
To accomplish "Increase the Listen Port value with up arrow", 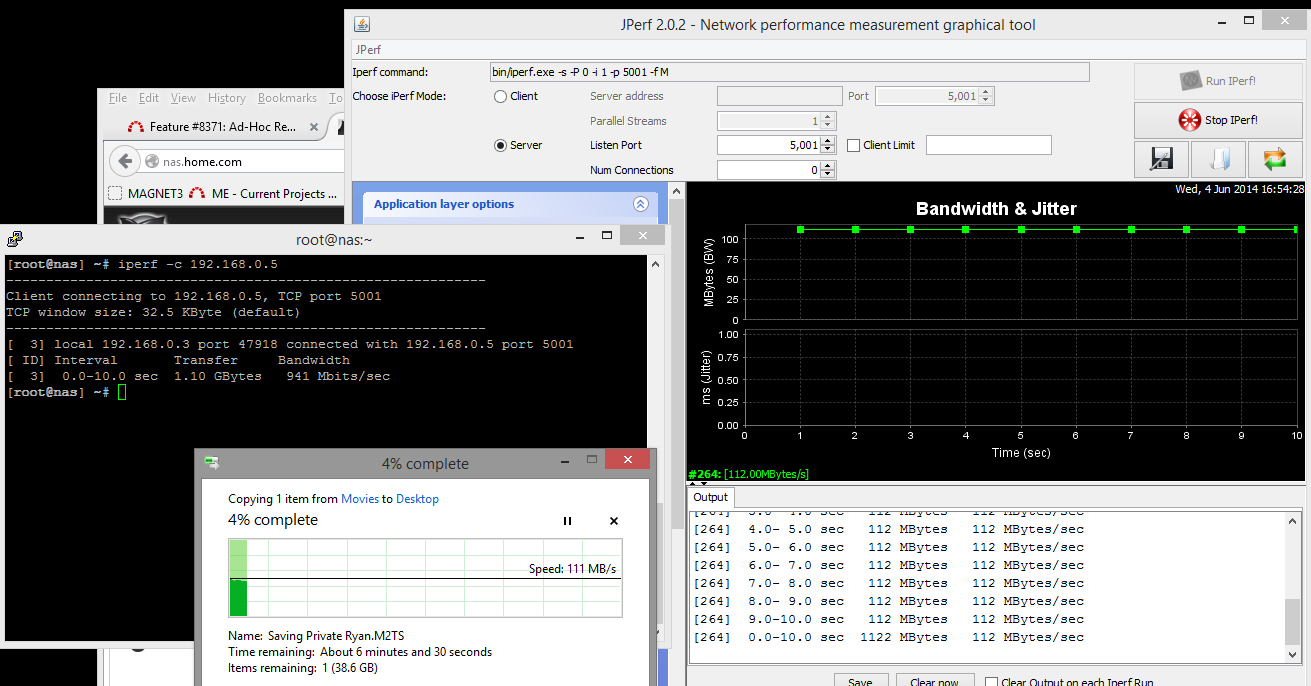I will tap(829, 141).
